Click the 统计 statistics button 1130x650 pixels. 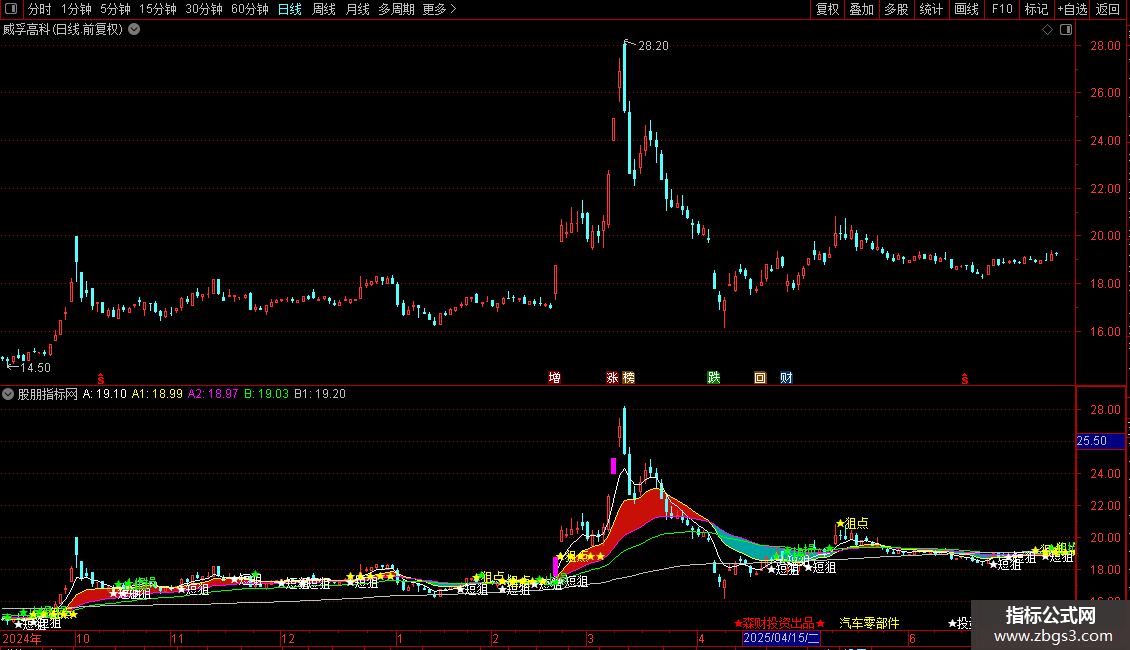click(931, 9)
